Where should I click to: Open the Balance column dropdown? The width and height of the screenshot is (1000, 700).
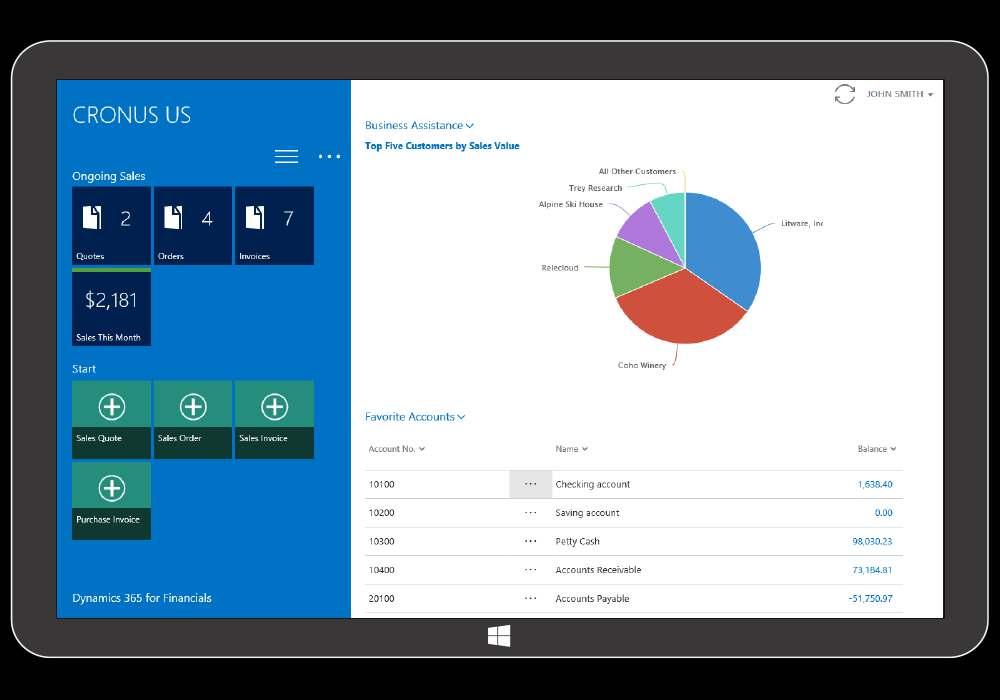pyautogui.click(x=877, y=449)
